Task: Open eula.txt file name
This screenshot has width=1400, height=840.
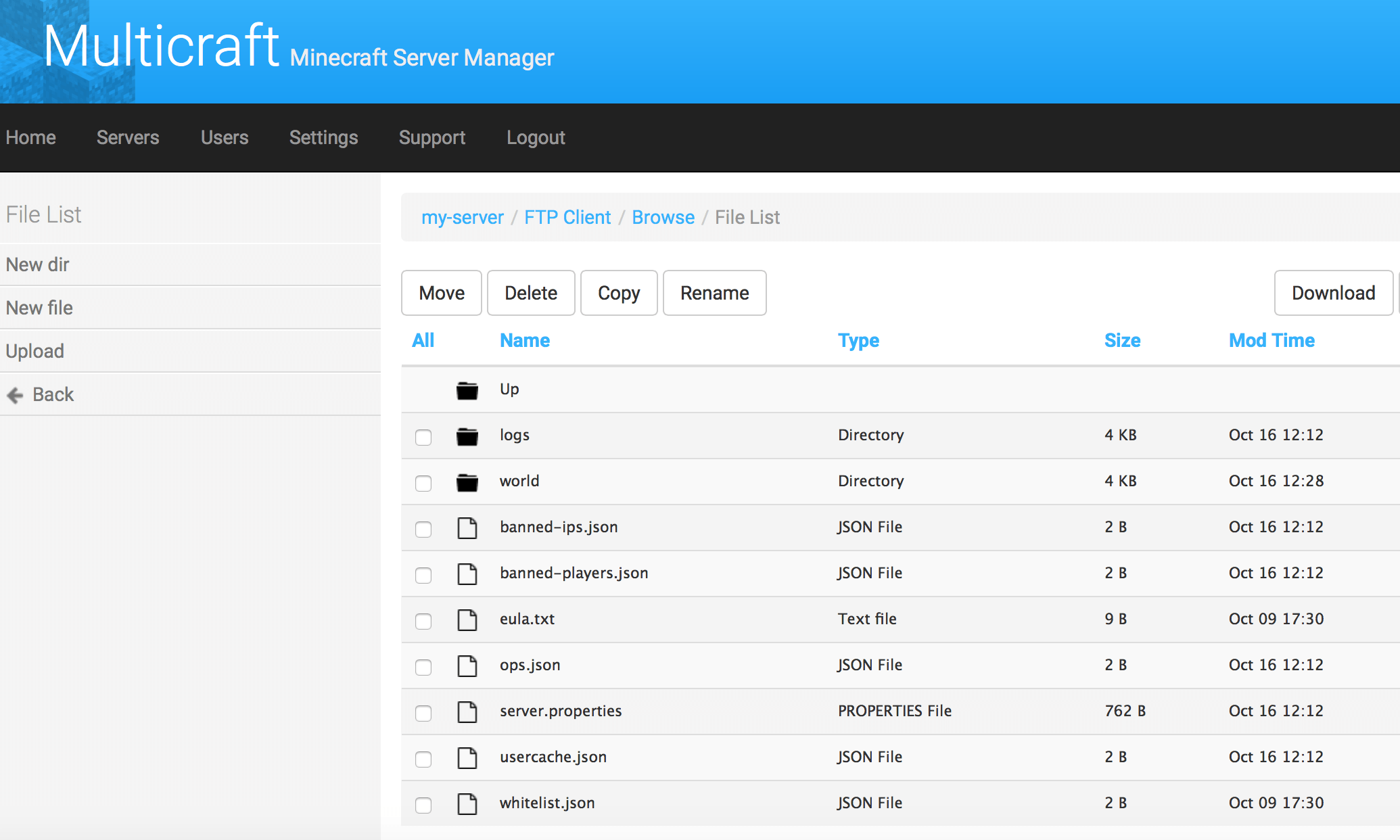Action: [527, 619]
